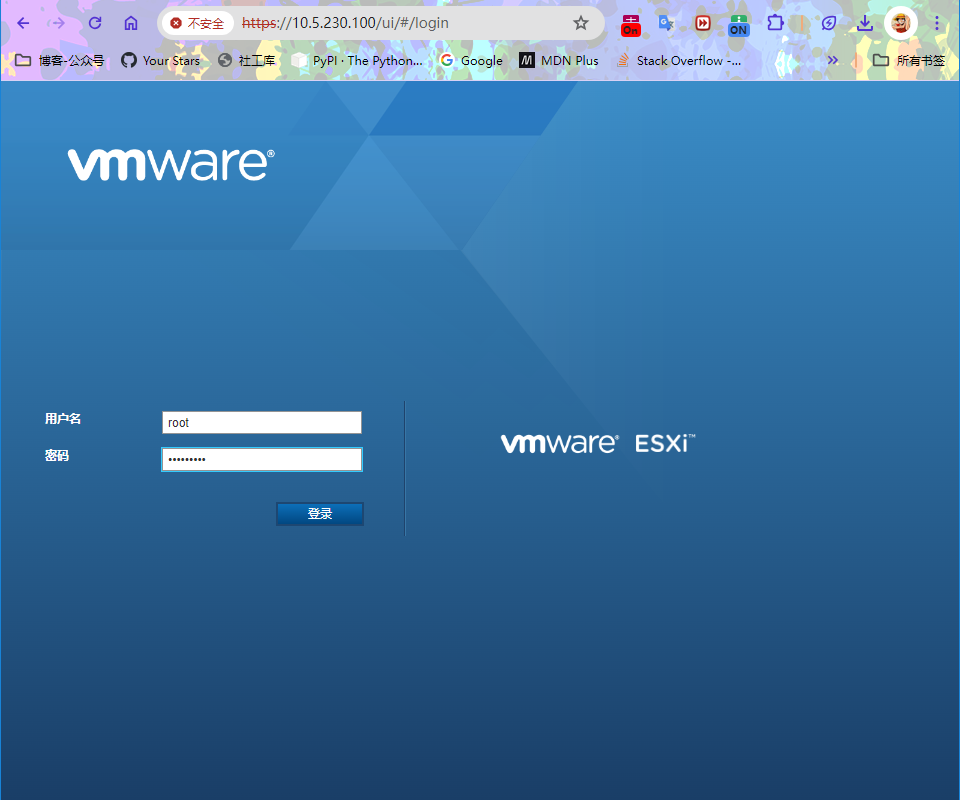Open the Google bookmark
960x800 pixels.
click(471, 61)
